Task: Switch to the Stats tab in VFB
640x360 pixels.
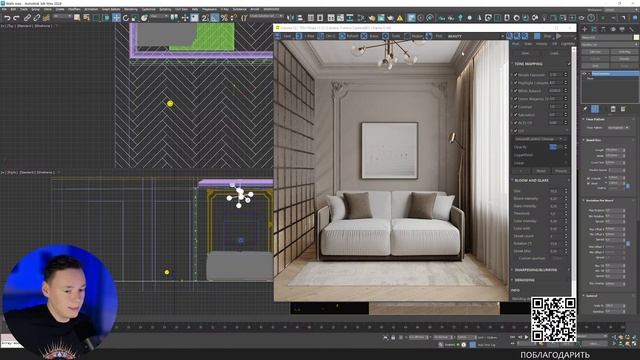Action: point(528,44)
